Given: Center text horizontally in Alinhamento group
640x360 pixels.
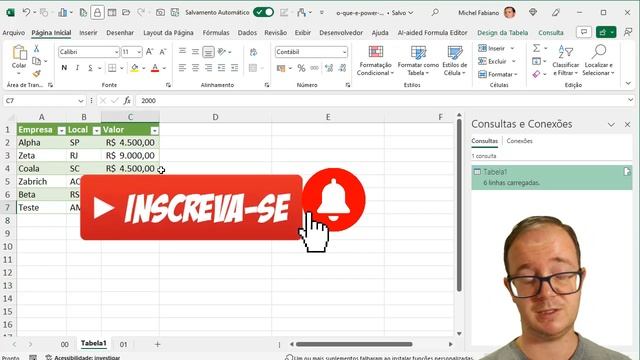Looking at the screenshot, I should [195, 68].
